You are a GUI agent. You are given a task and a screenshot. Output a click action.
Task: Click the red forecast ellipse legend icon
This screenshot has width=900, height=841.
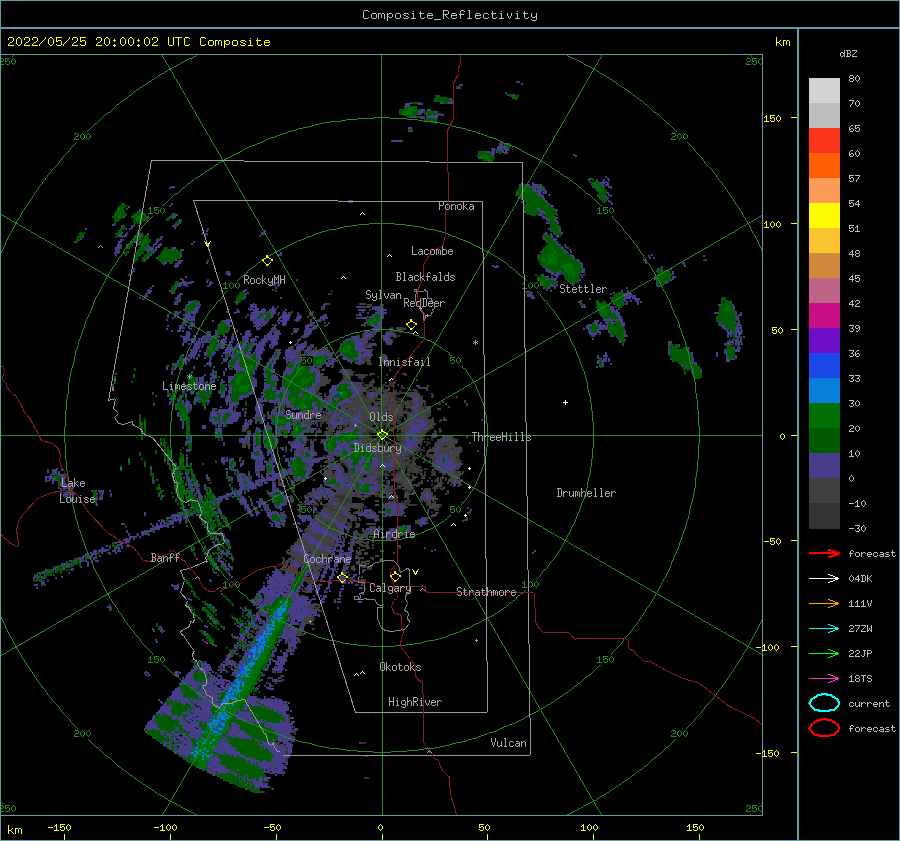coord(824,728)
